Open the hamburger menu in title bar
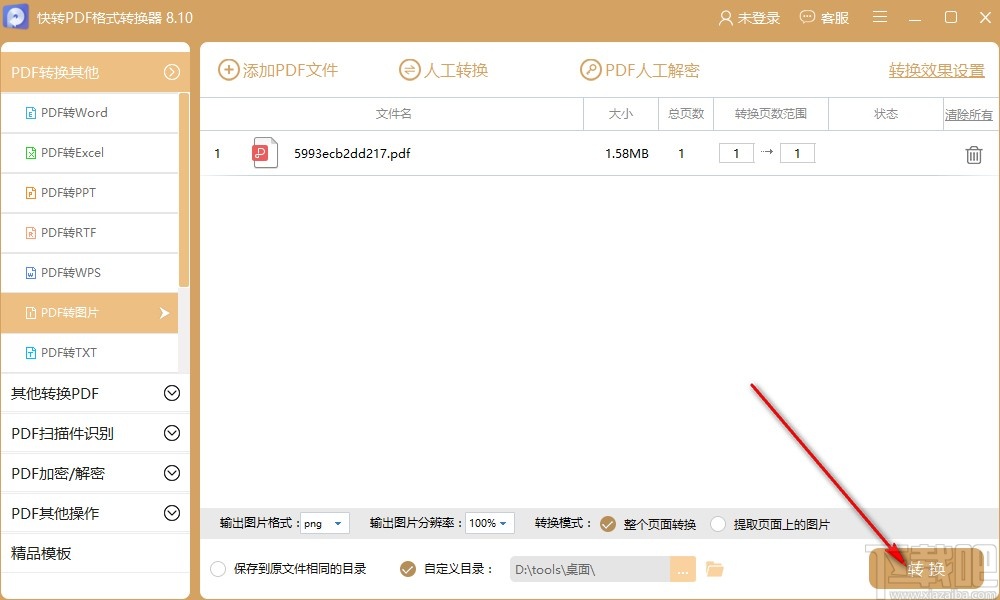This screenshot has height=600, width=1000. (x=879, y=17)
